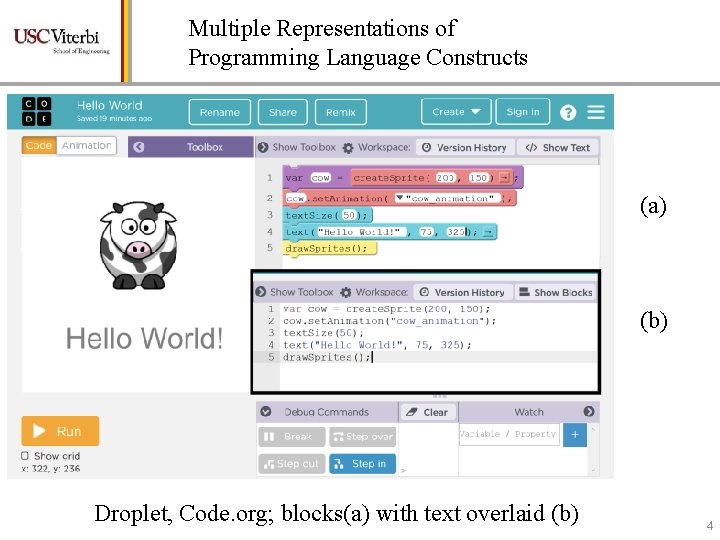Click line 1 var cow in text editor
The image size is (720, 540).
pyautogui.click(x=387, y=309)
